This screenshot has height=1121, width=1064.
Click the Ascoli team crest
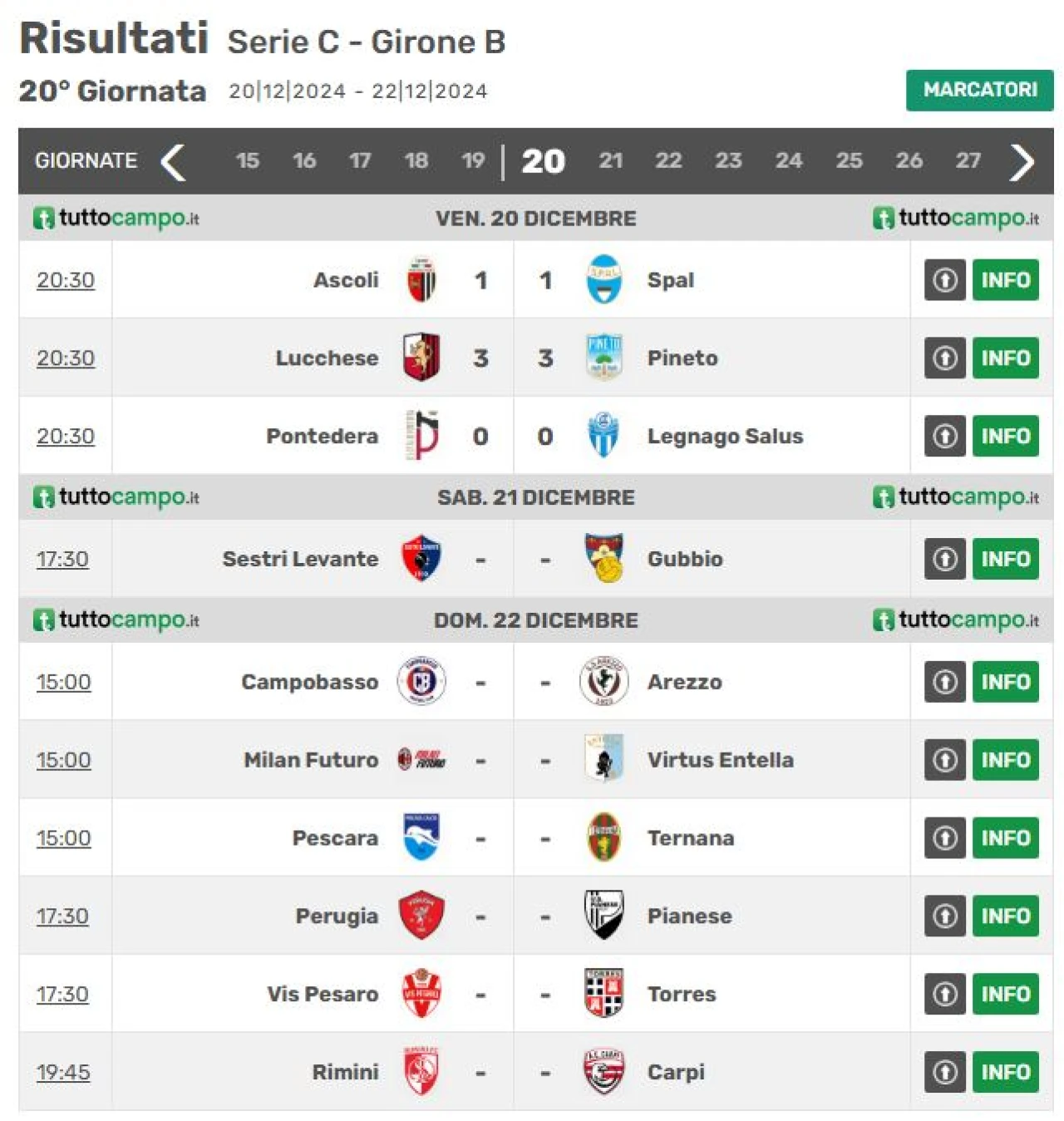(x=421, y=280)
